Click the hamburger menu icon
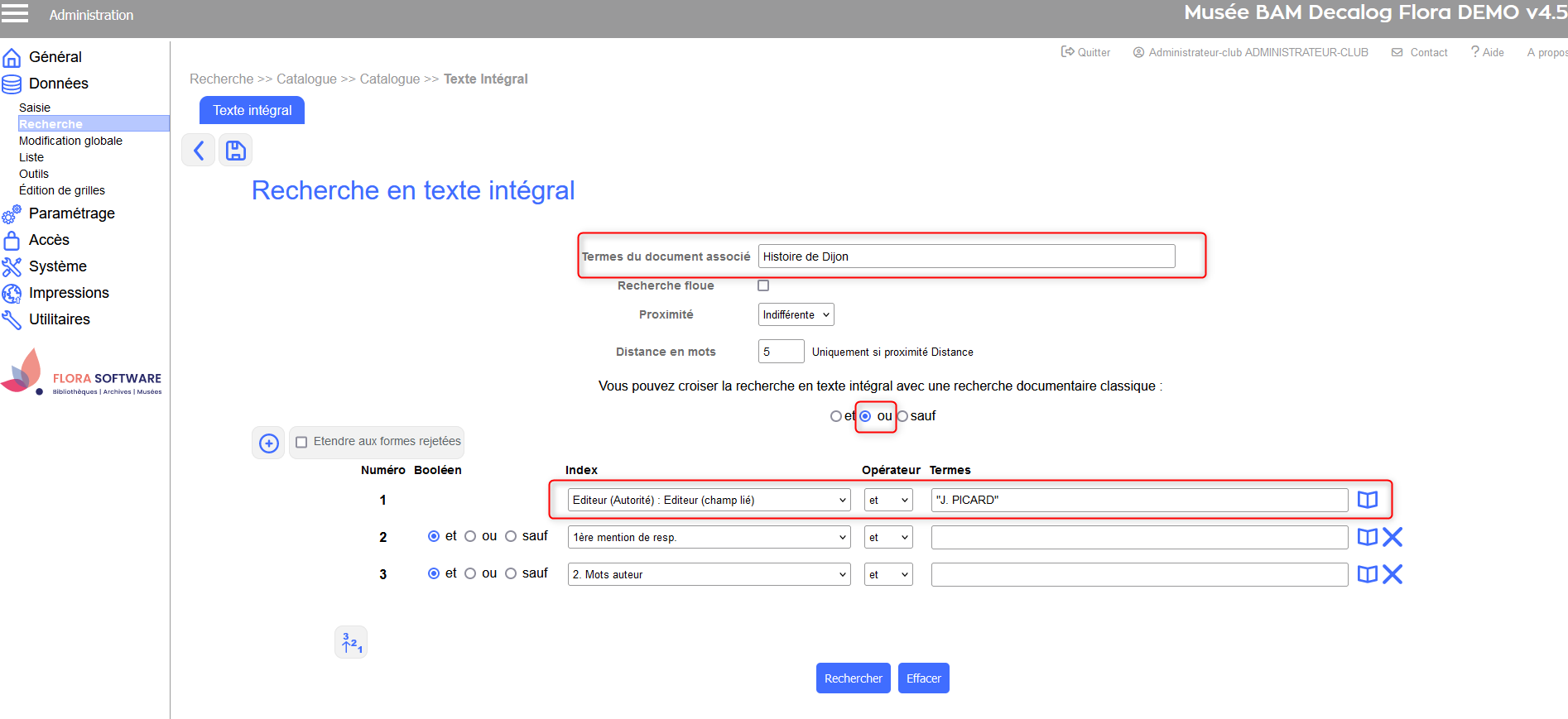1568x719 pixels. (x=15, y=13)
